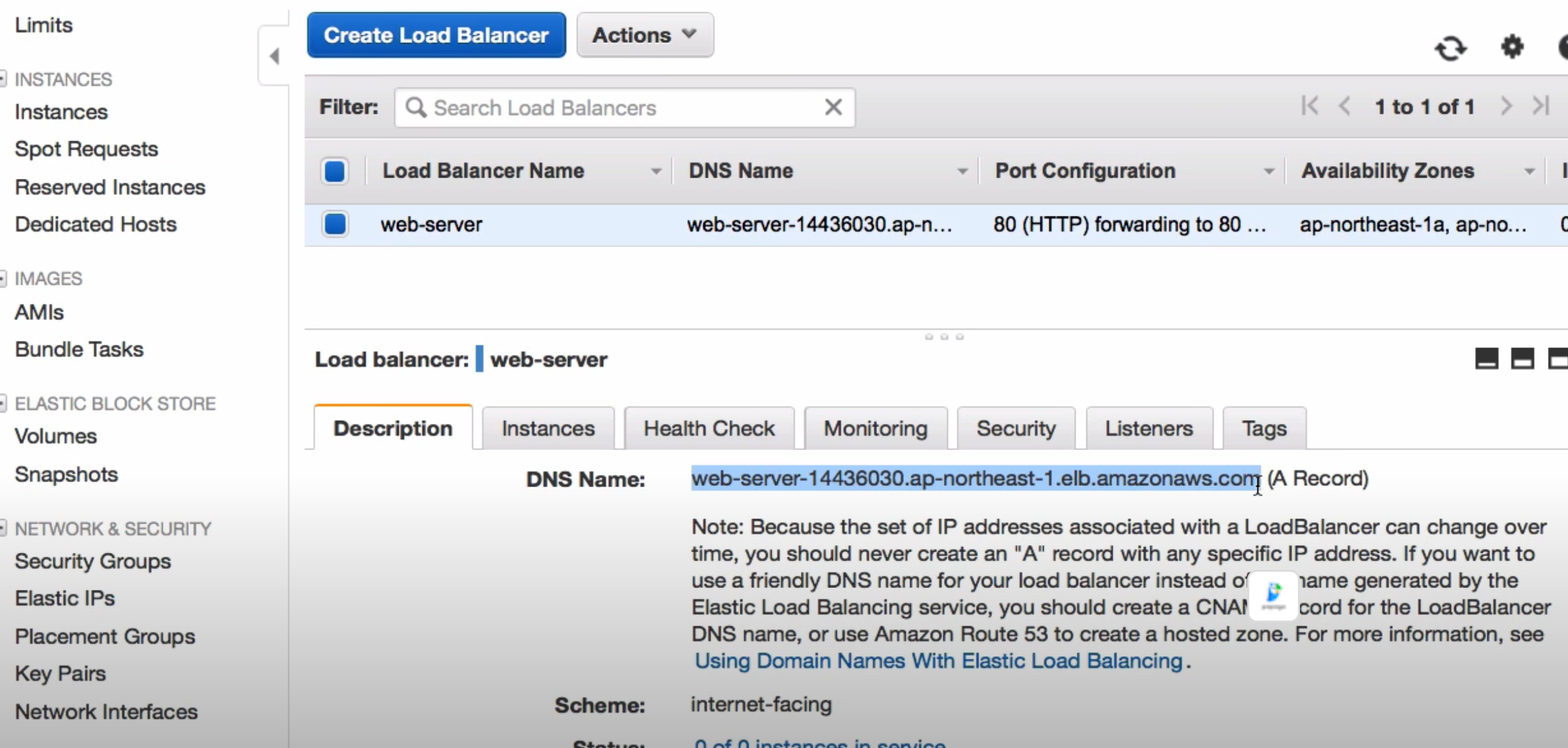Switch to the Health Check tab
1568x748 pixels.
click(x=709, y=429)
